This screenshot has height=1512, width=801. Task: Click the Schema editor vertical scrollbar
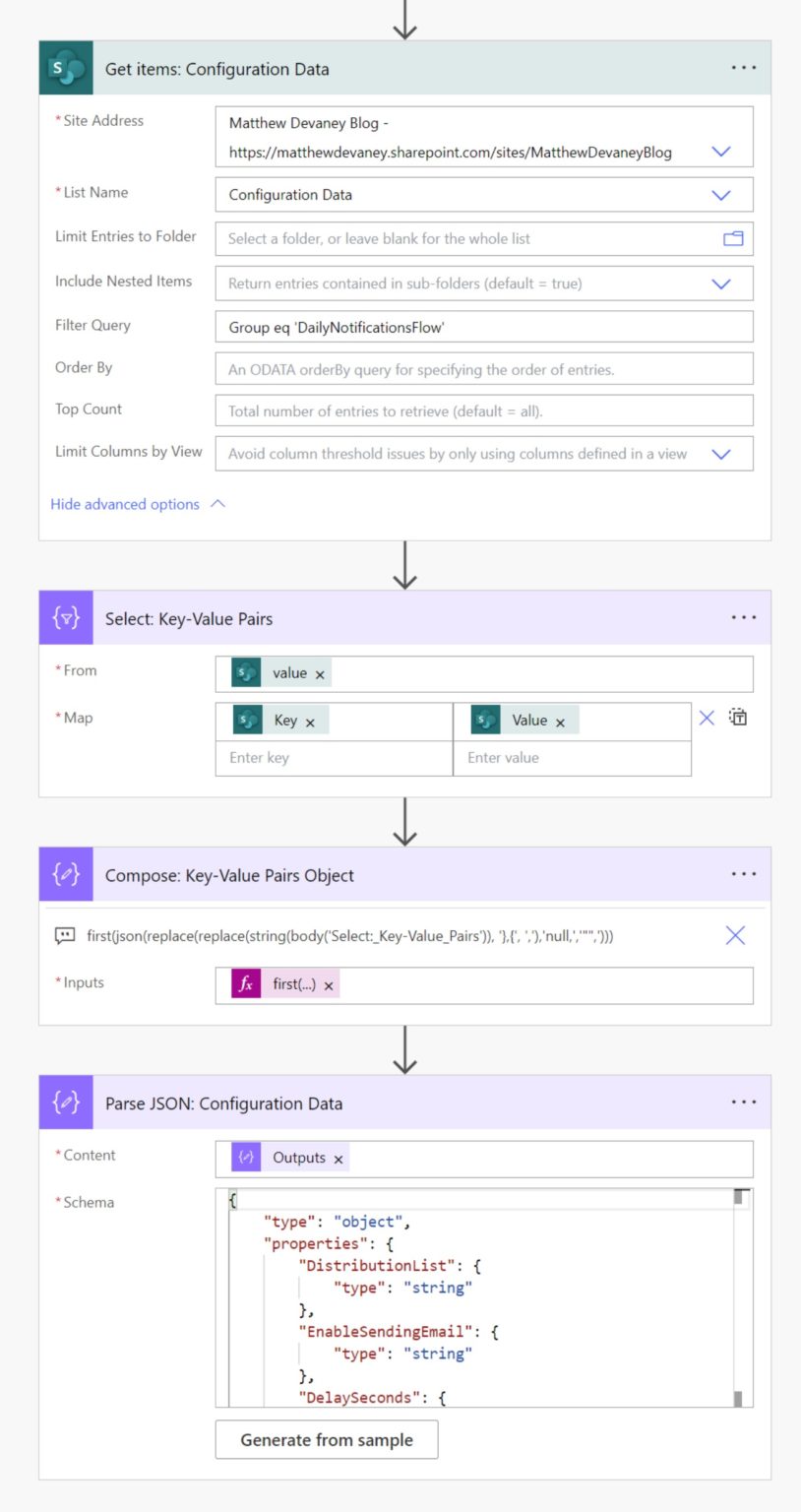[739, 1297]
